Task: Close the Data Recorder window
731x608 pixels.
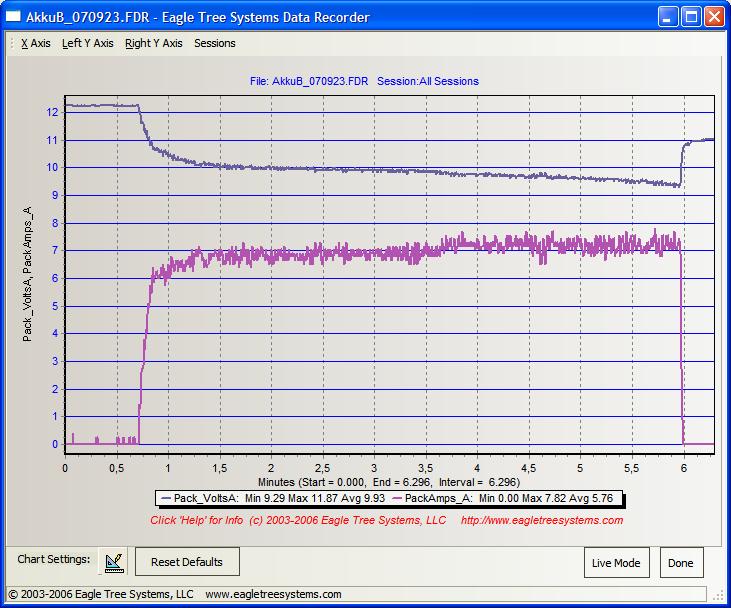Action: click(714, 17)
